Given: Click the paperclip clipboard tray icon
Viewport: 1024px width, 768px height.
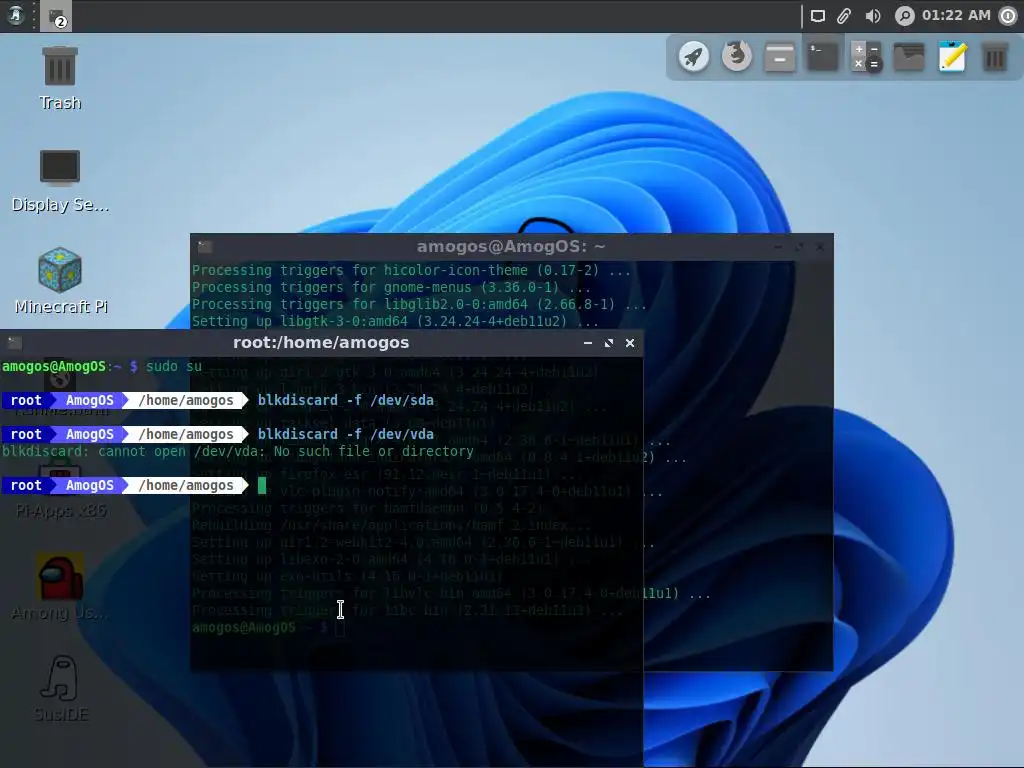Looking at the screenshot, I should click(844, 16).
